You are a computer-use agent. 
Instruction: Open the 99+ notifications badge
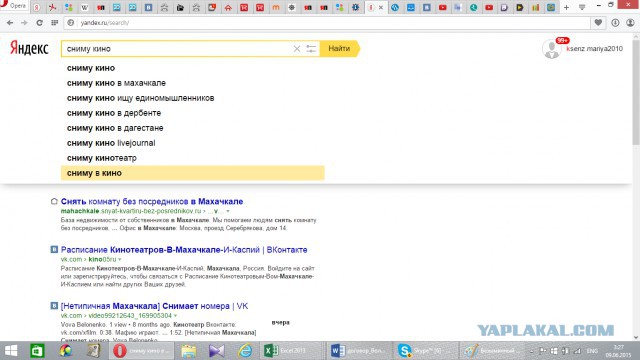point(562,40)
